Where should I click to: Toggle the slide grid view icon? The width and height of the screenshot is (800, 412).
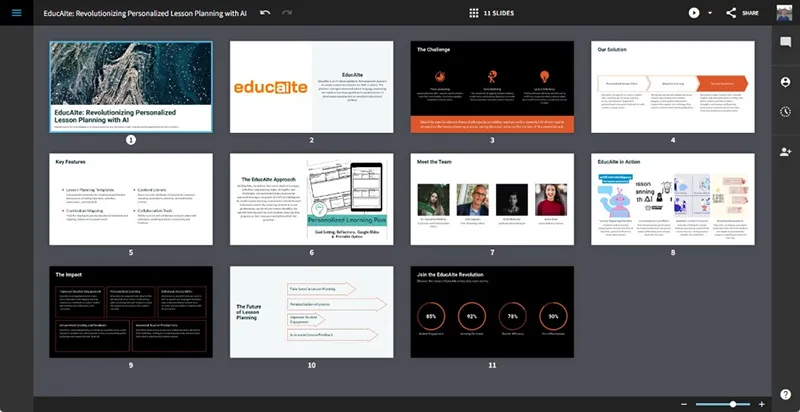[473, 13]
